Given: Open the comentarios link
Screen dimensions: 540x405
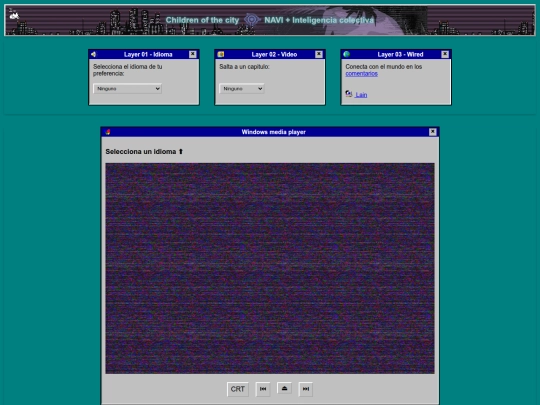Looking at the screenshot, I should coord(362,74).
